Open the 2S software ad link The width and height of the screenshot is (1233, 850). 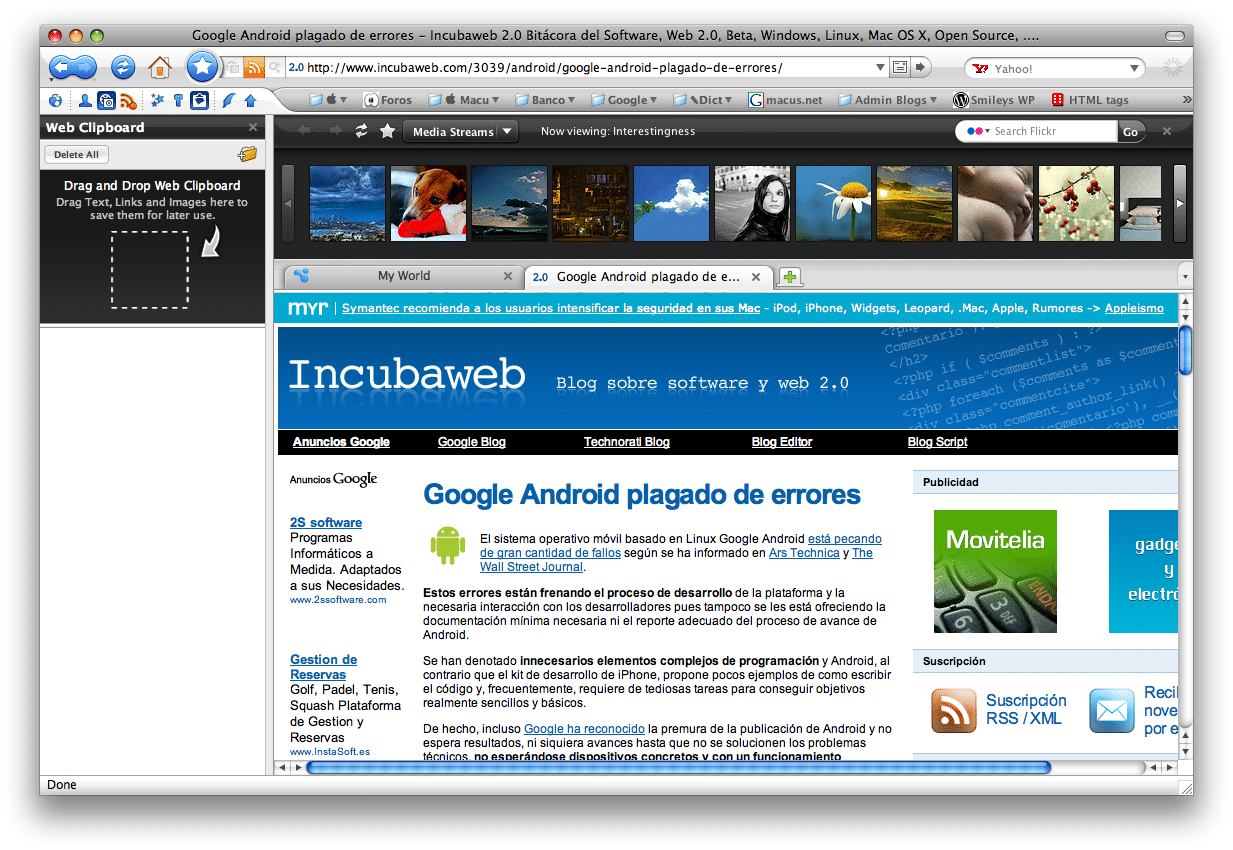(x=326, y=522)
